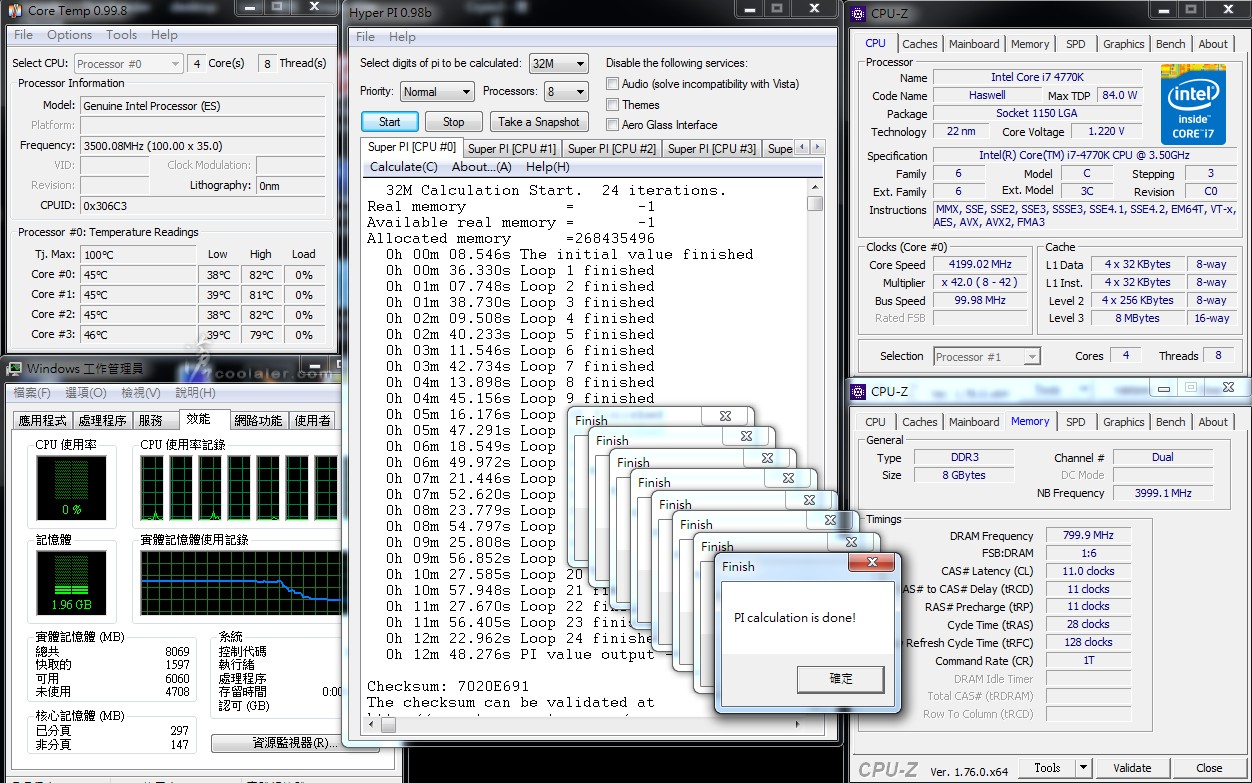Screen dimensions: 1252x783
Task: Open Core Temp Tools menu
Action: [x=121, y=34]
